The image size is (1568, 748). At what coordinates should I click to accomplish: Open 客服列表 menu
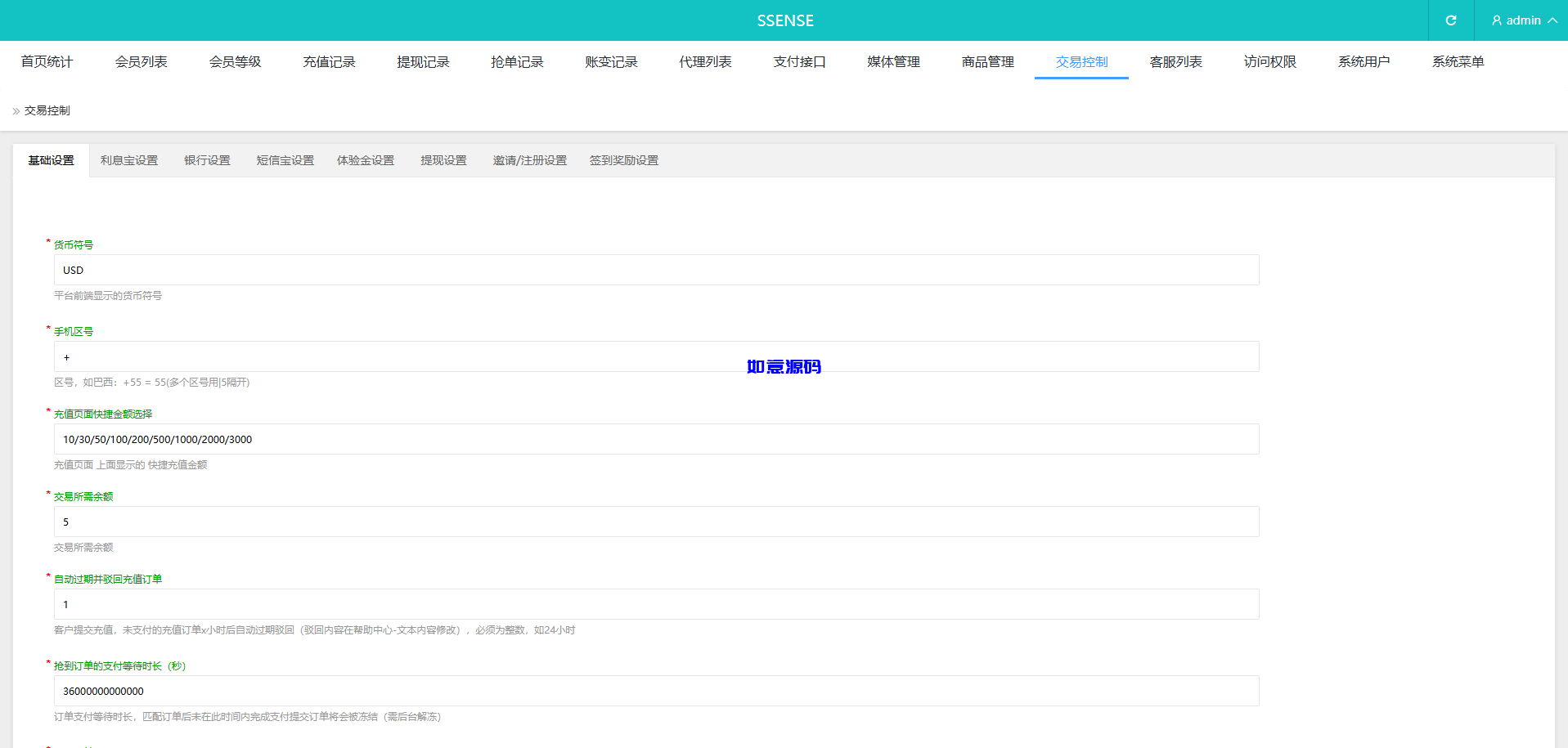point(1175,62)
